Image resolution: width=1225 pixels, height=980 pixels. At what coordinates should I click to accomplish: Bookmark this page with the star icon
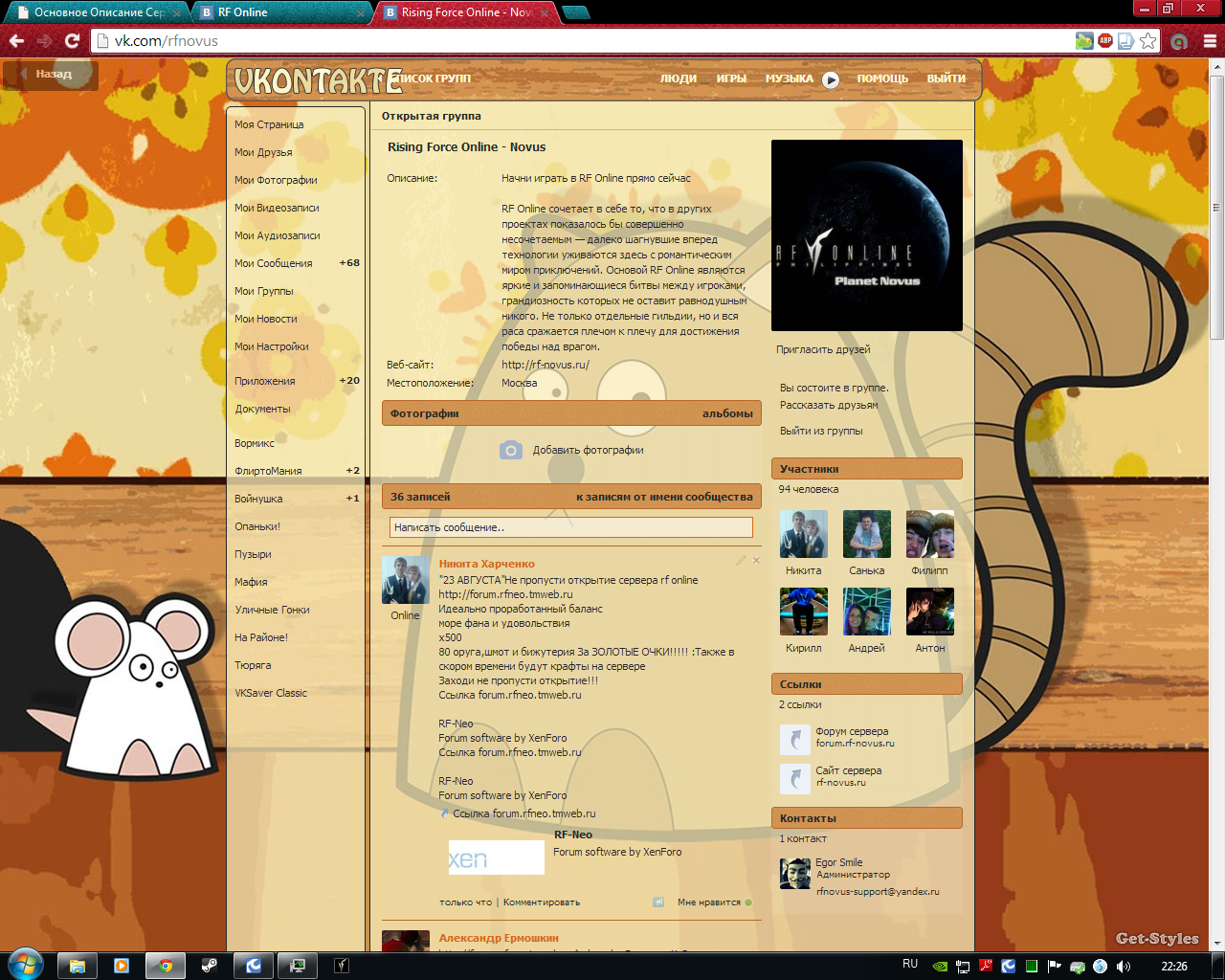click(x=1147, y=40)
